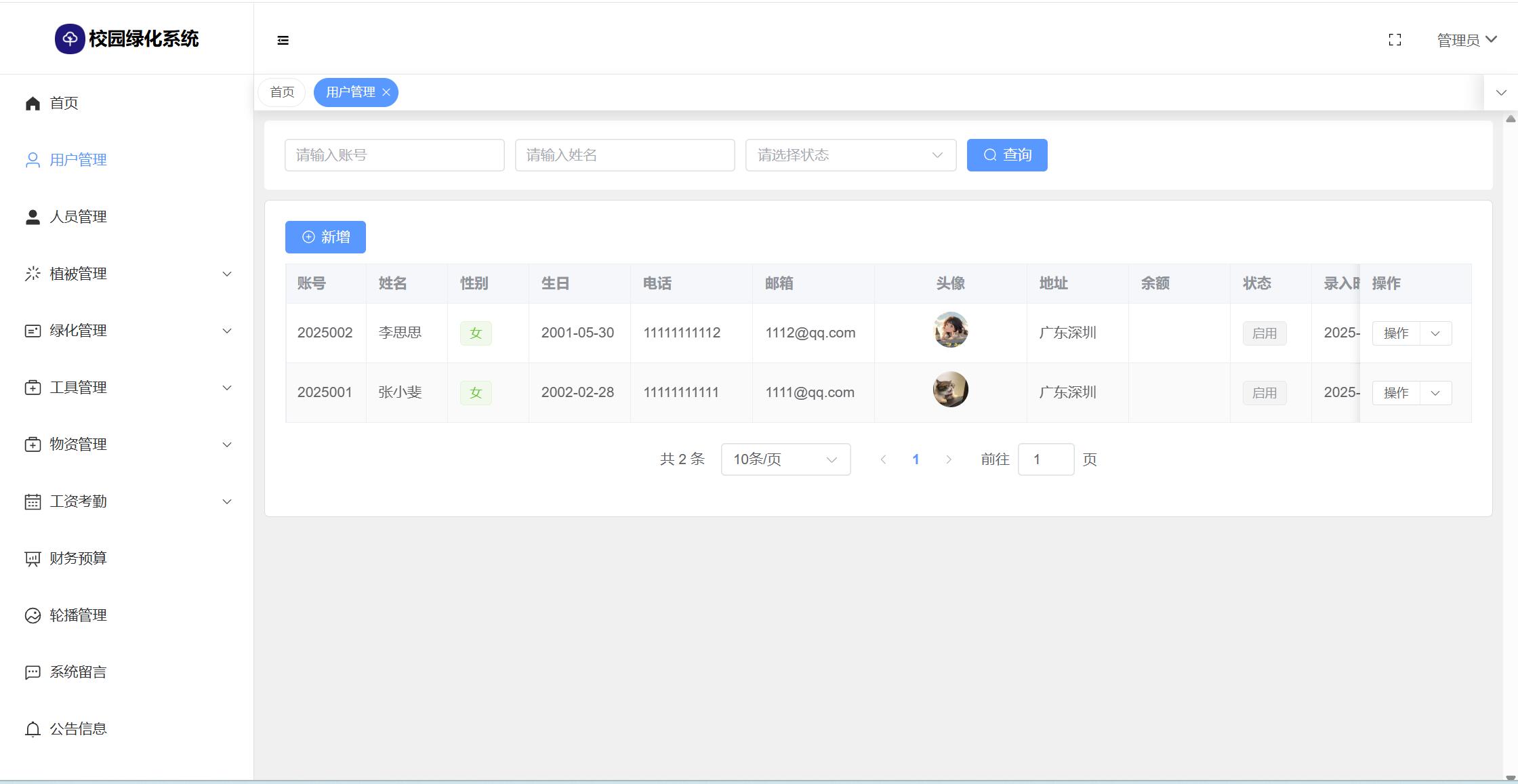Screen dimensions: 1518x784
Task: Click the home icon in sidebar
Action: 33,103
